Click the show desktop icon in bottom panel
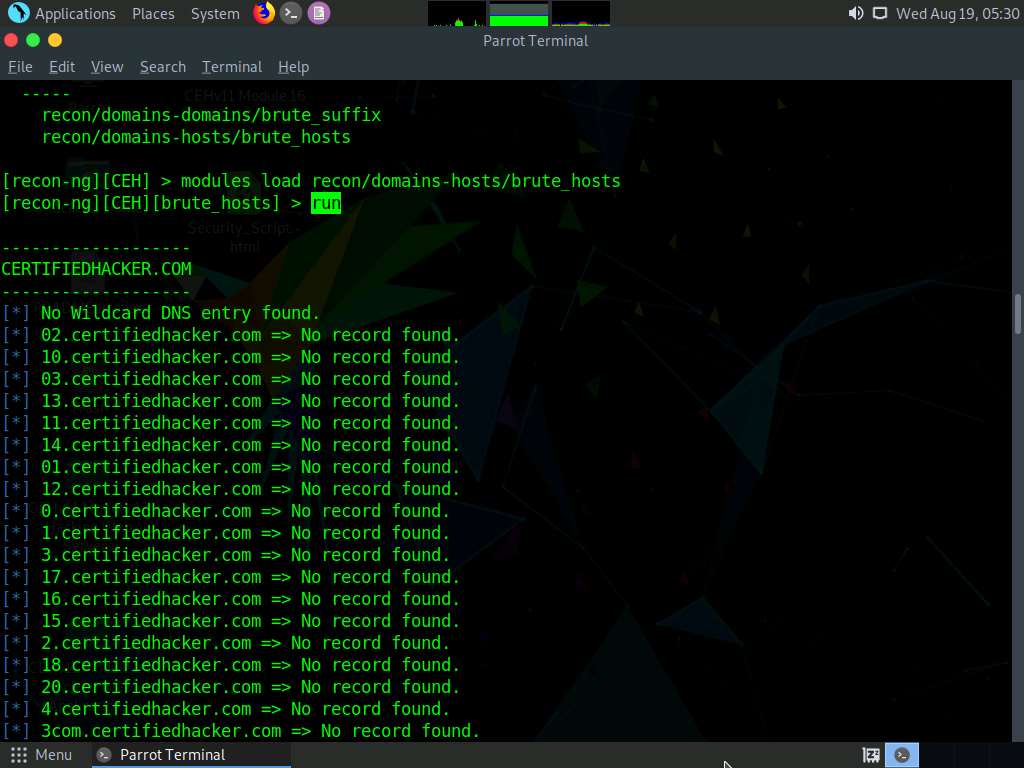 click(x=871, y=755)
